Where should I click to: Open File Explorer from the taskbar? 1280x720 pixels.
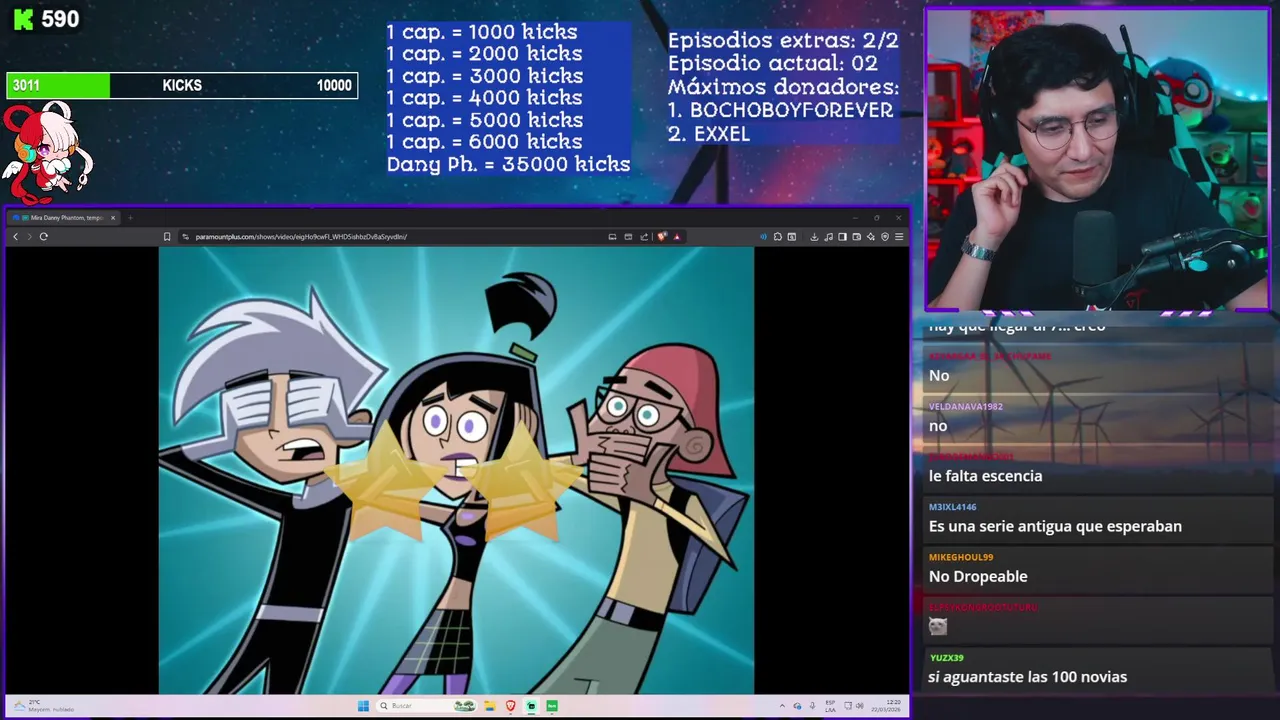click(490, 706)
